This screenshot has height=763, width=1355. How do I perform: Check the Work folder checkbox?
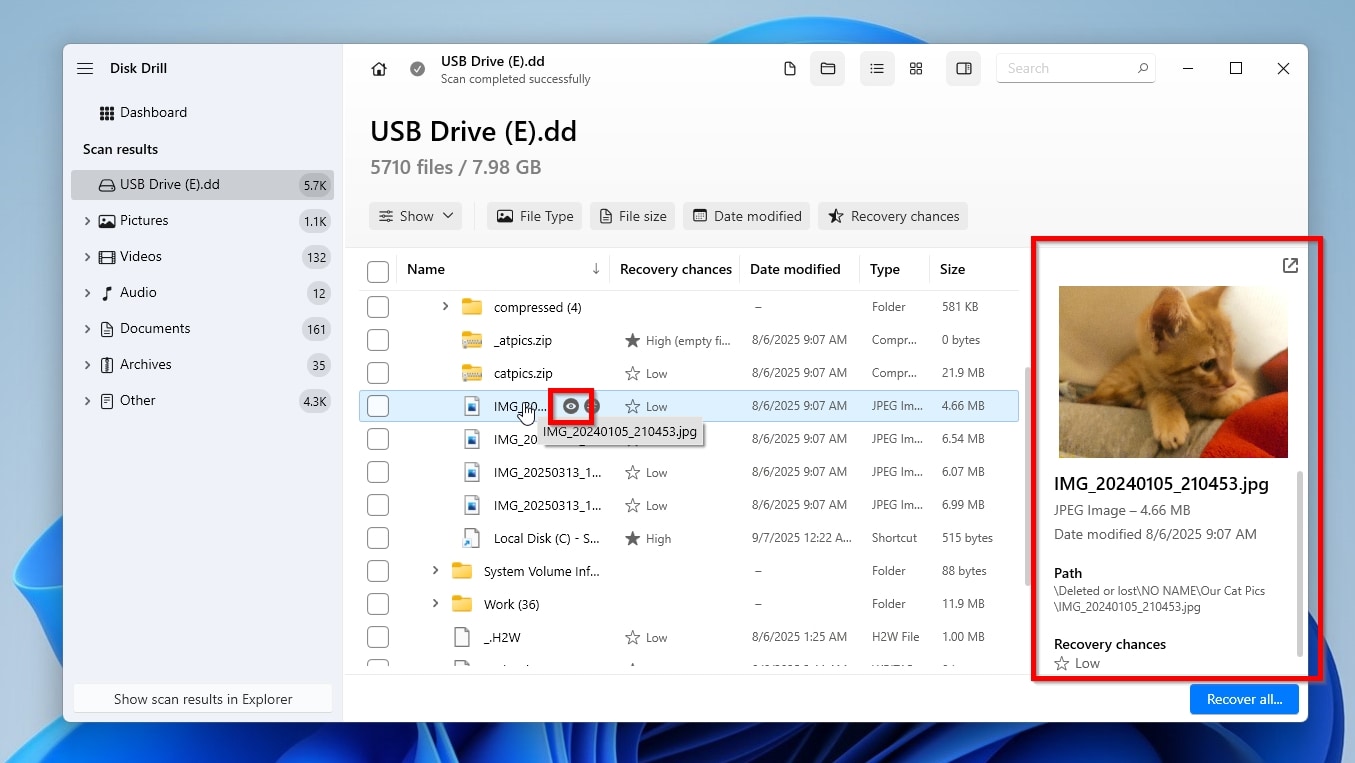click(x=378, y=604)
